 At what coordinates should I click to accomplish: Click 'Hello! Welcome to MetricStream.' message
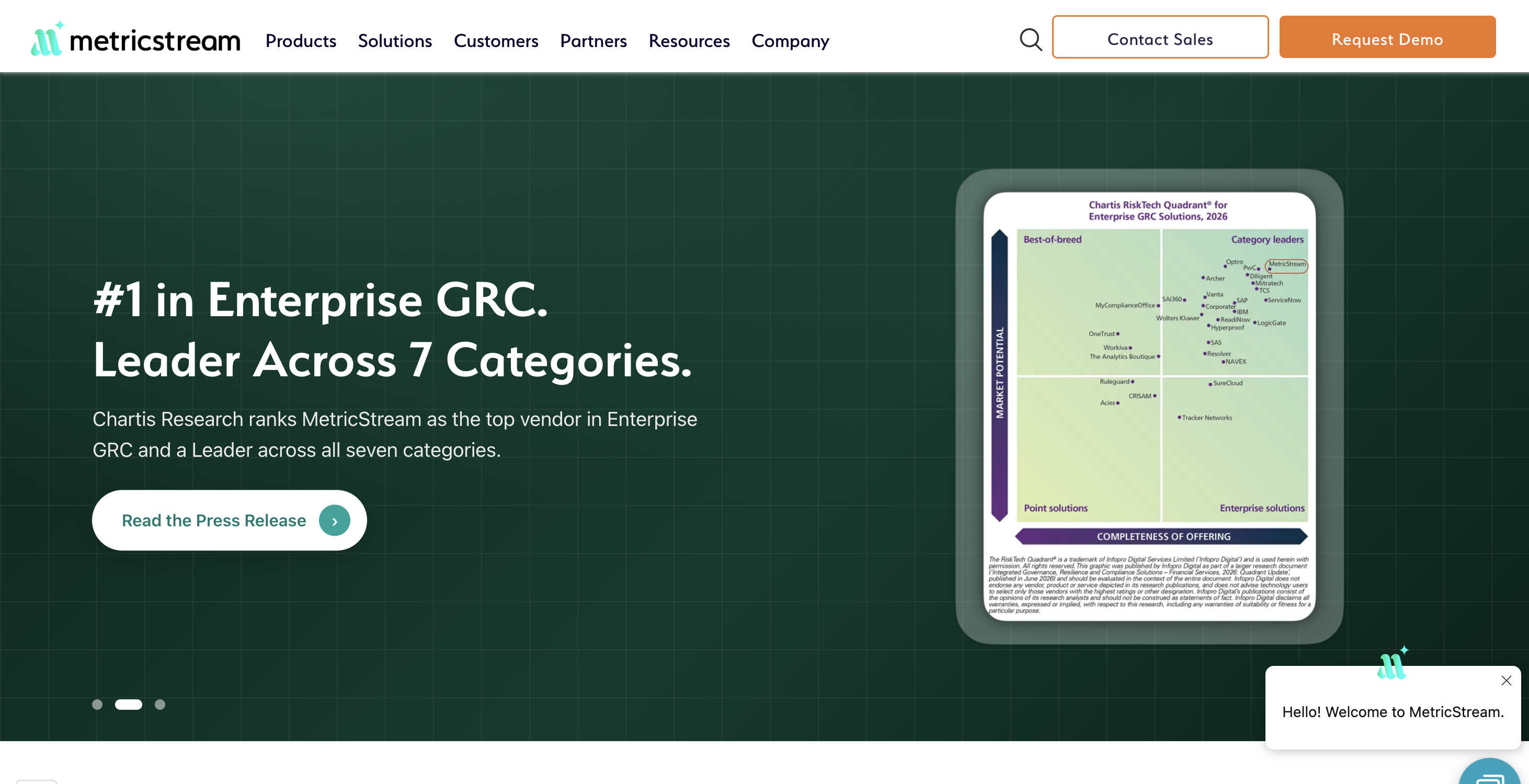1393,711
